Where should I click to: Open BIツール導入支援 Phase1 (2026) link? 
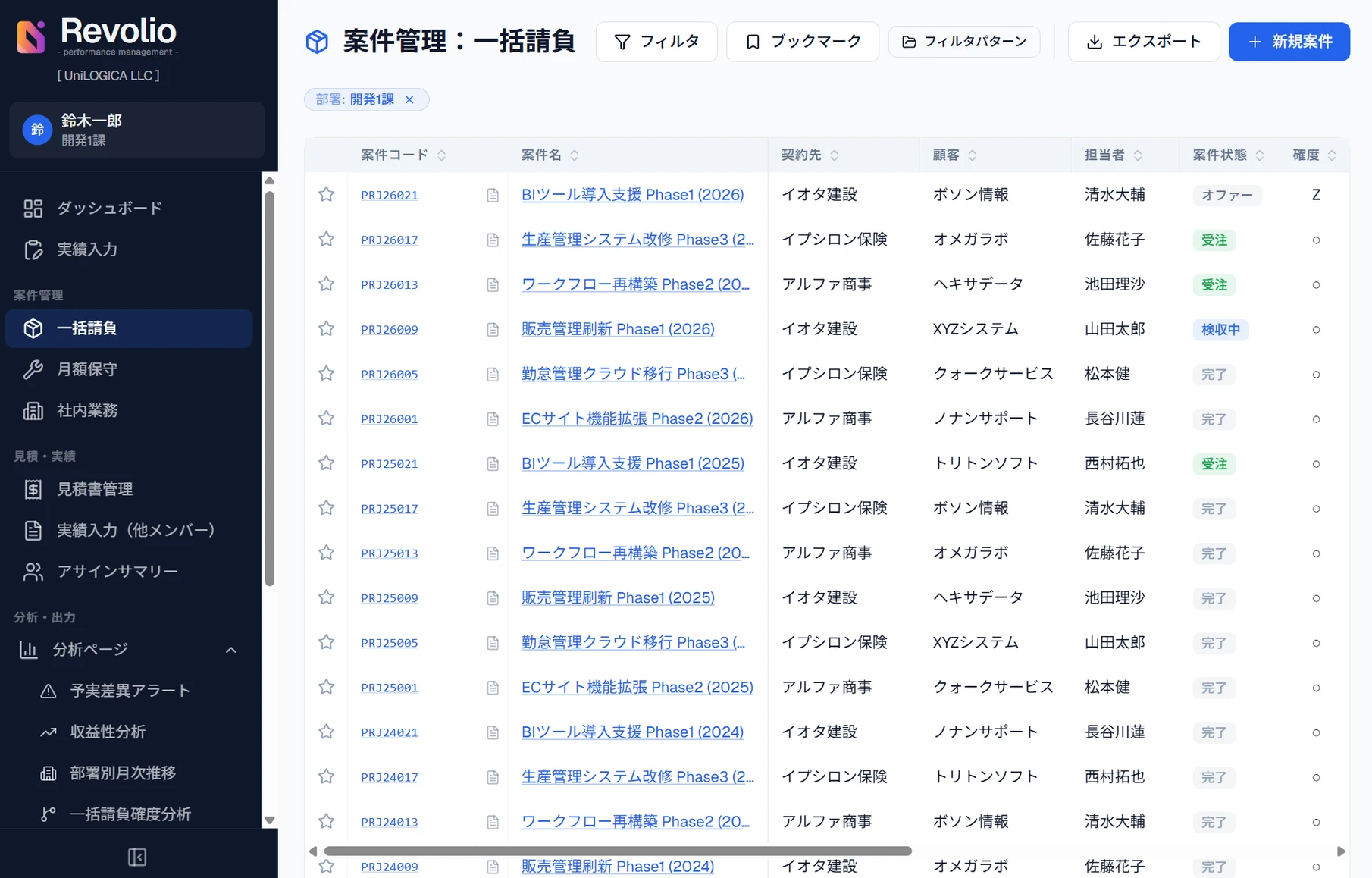click(x=632, y=195)
